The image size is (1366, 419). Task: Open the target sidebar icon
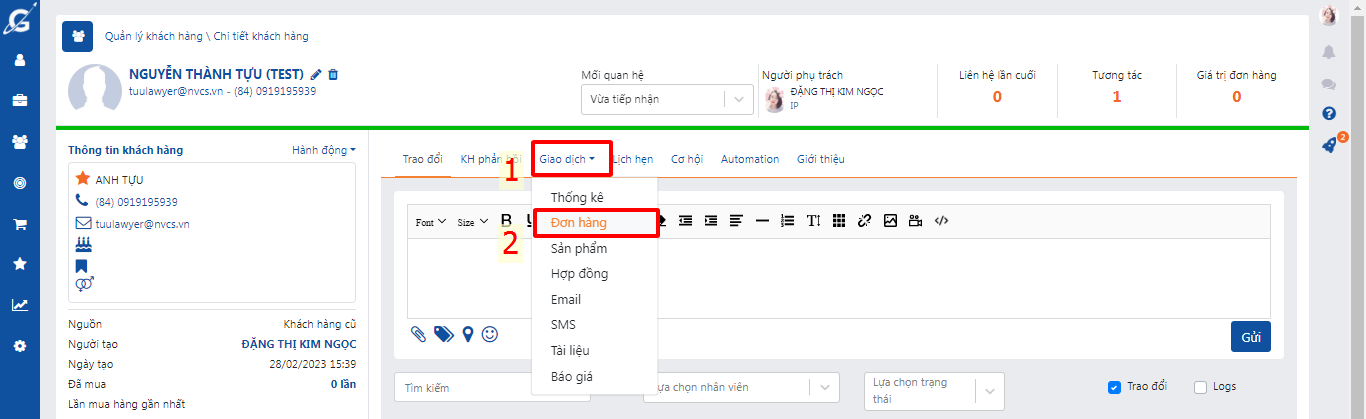(x=19, y=183)
